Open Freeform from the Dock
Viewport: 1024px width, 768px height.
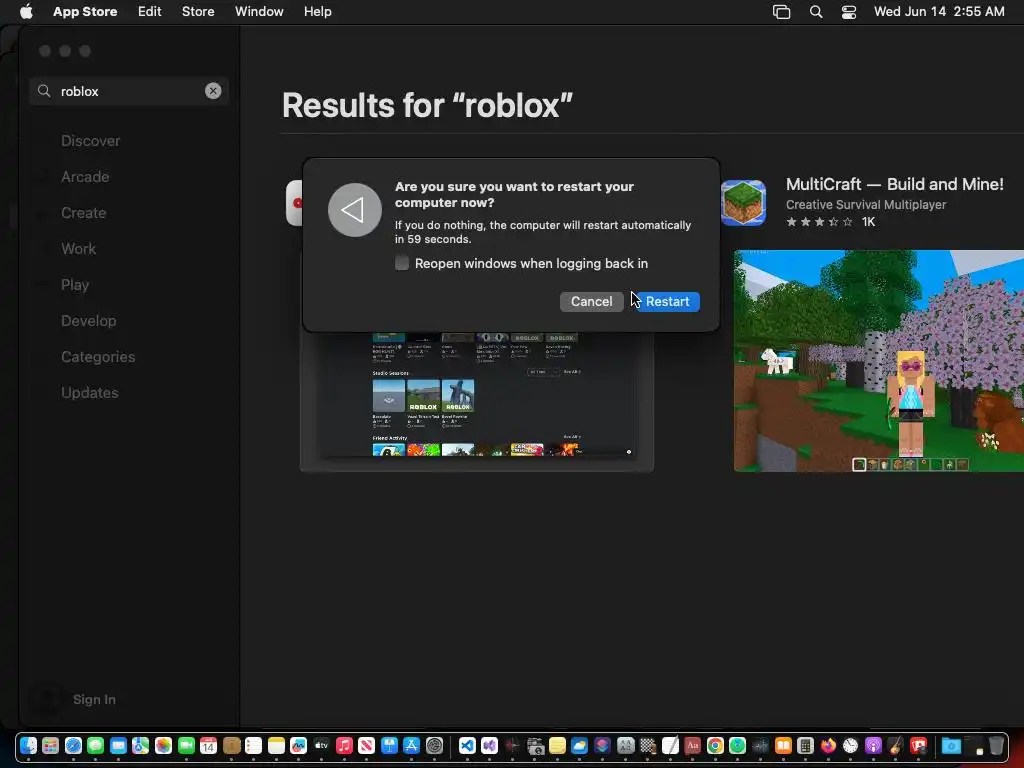298,745
